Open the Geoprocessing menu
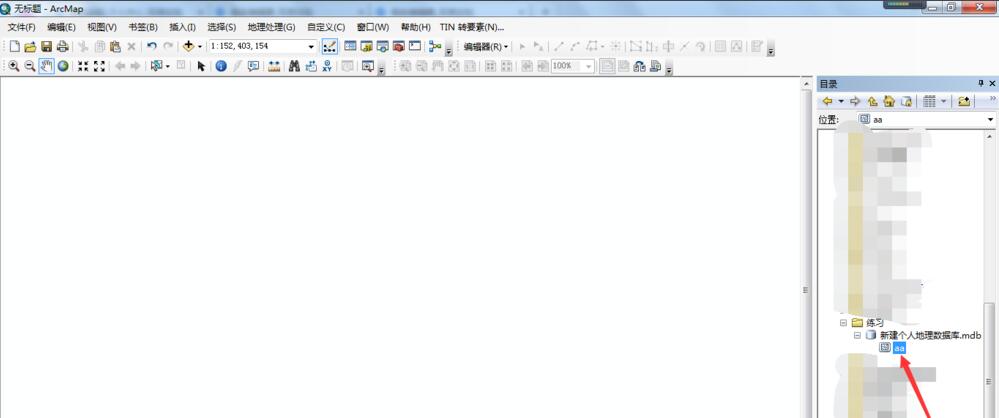999x418 pixels. [x=271, y=27]
